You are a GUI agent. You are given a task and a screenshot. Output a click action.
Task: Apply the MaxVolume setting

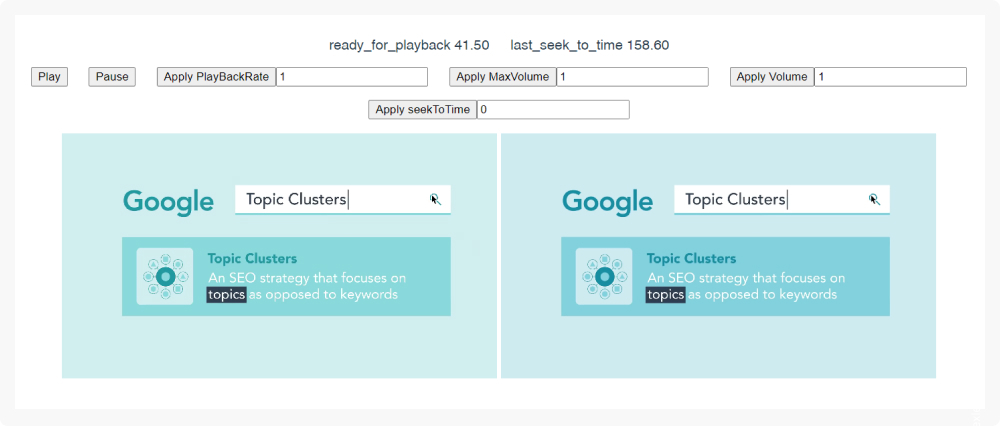tap(503, 77)
